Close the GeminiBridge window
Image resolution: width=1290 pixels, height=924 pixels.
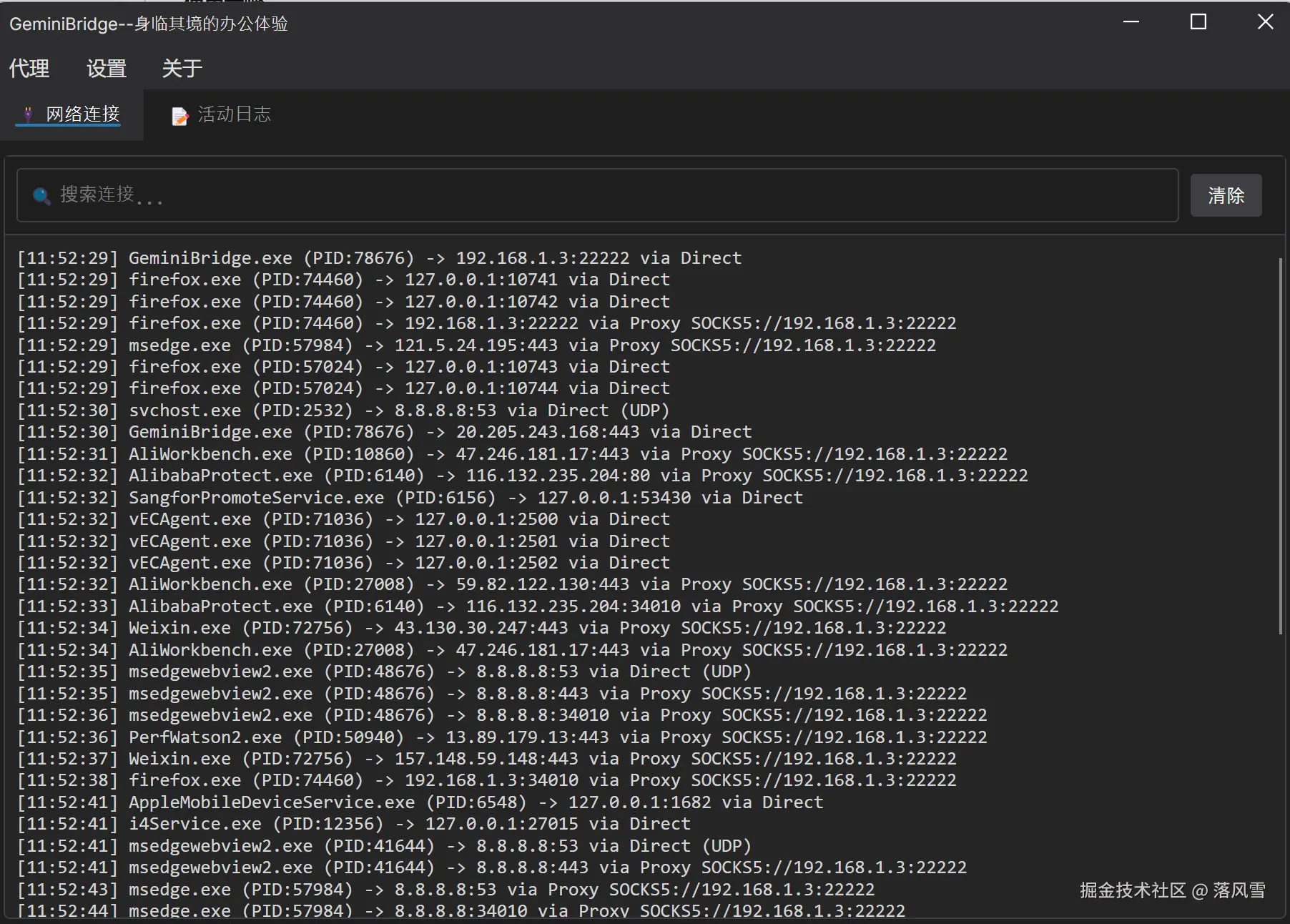1265,22
